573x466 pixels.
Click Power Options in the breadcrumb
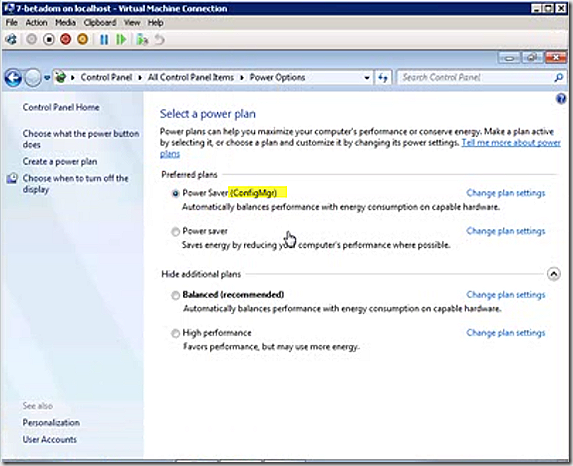[277, 77]
